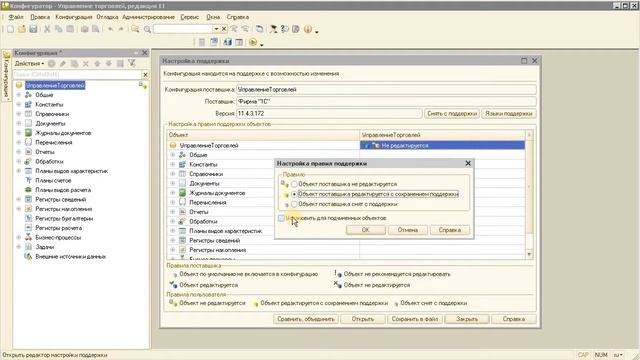Click the Закрыть button in support settings
The image size is (640, 360).
pos(467,319)
